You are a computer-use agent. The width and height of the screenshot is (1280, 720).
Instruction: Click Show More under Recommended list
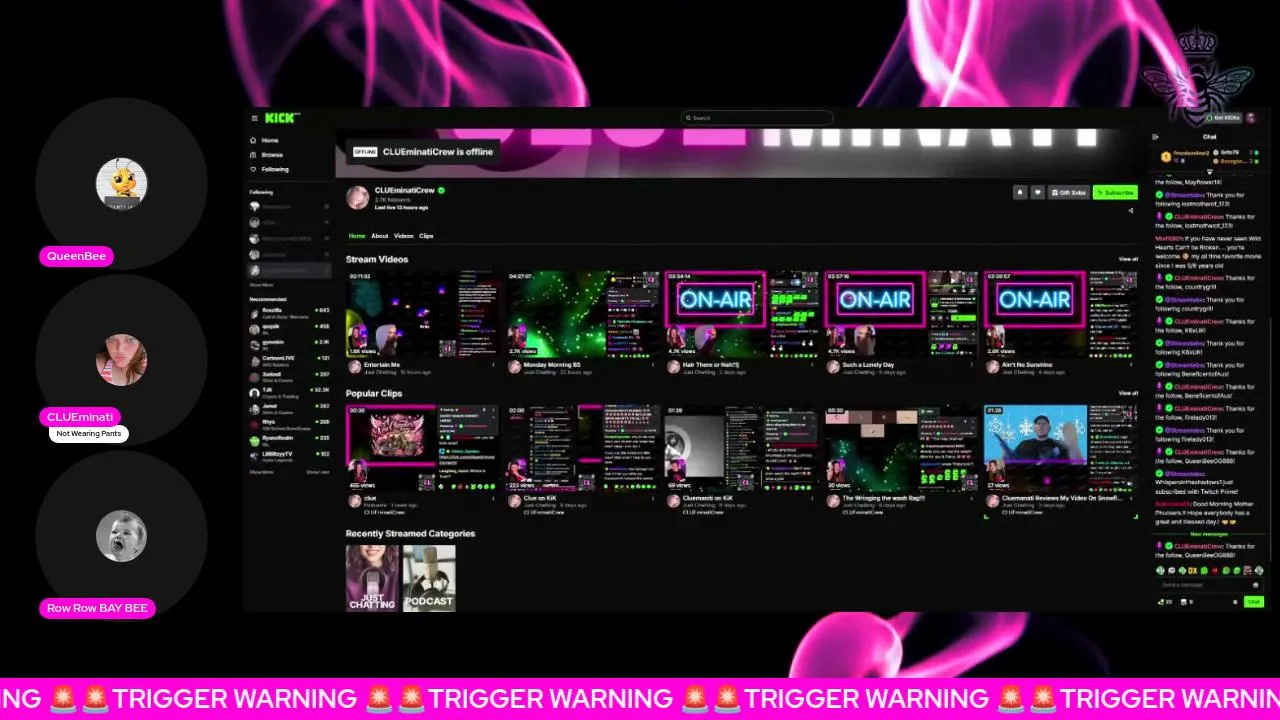[261, 472]
